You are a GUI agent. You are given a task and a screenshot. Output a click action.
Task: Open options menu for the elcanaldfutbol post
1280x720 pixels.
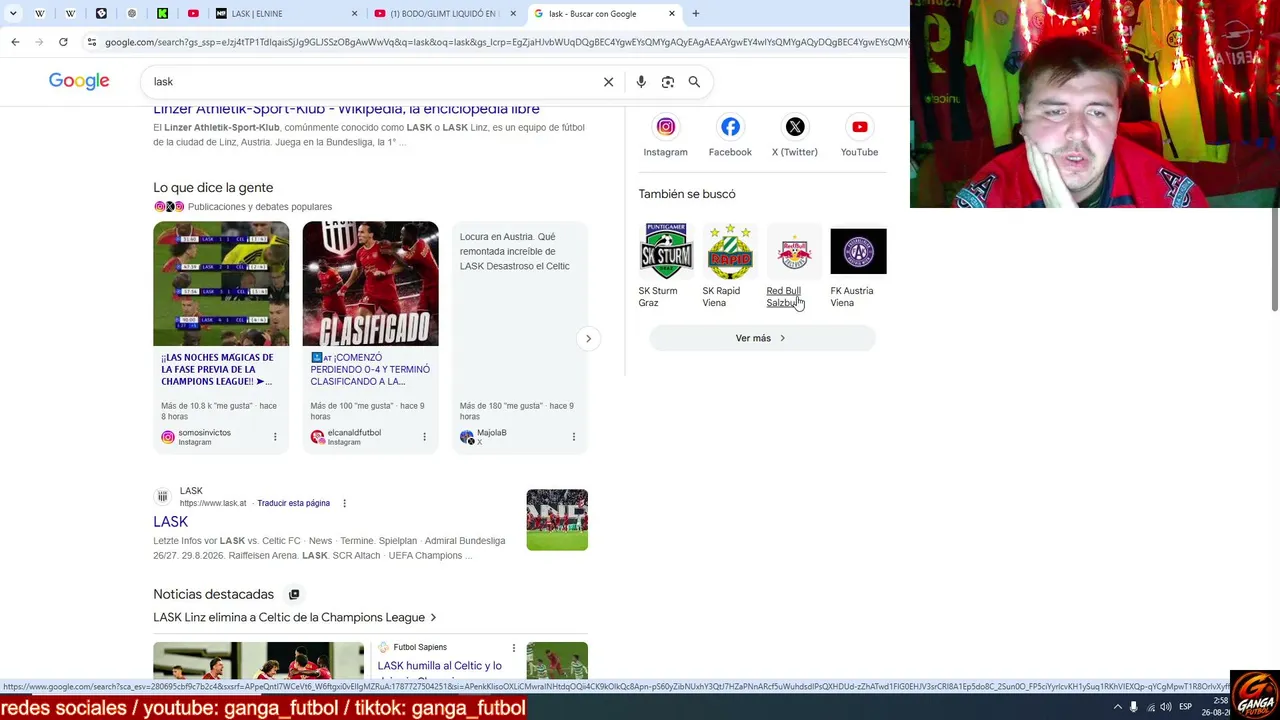424,437
